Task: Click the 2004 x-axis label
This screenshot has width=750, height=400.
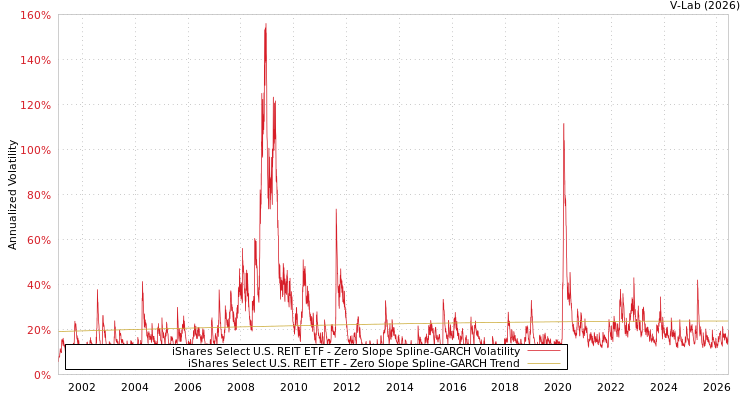Action: pyautogui.click(x=135, y=387)
